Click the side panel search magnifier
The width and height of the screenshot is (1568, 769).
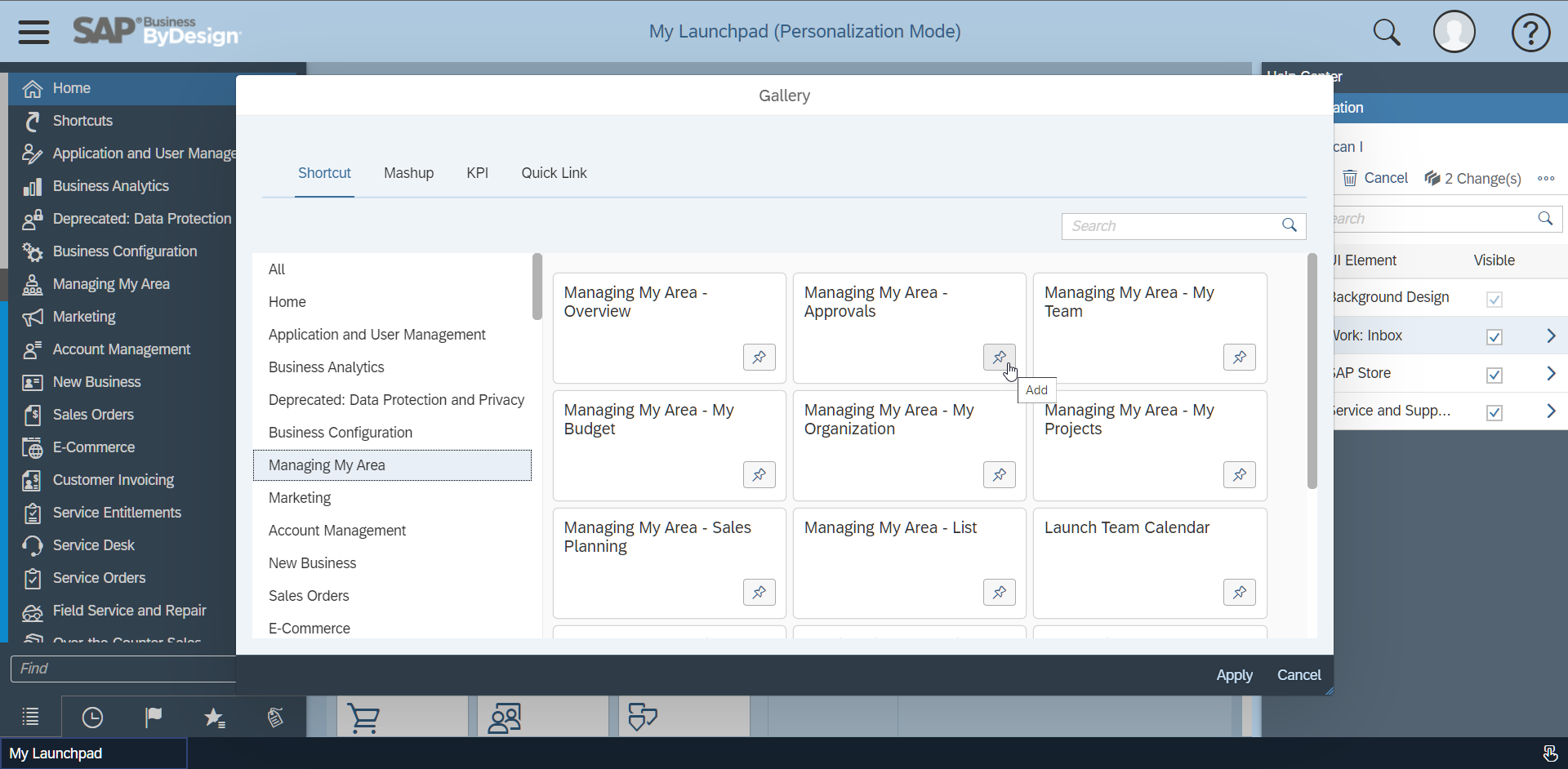[x=1545, y=218]
